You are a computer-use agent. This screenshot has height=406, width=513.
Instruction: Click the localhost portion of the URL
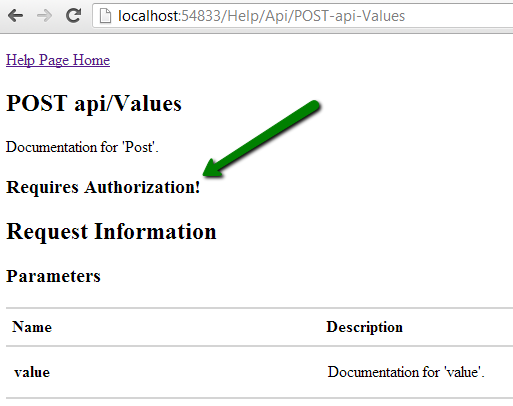pyautogui.click(x=149, y=16)
